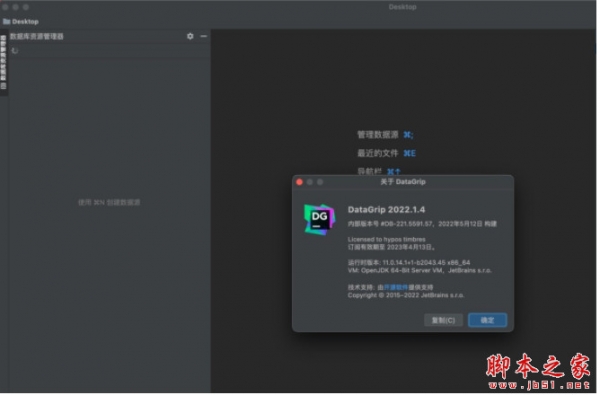Toggle the vertical database explorer sidebar tab
The width and height of the screenshot is (600, 395).
[x=3, y=62]
